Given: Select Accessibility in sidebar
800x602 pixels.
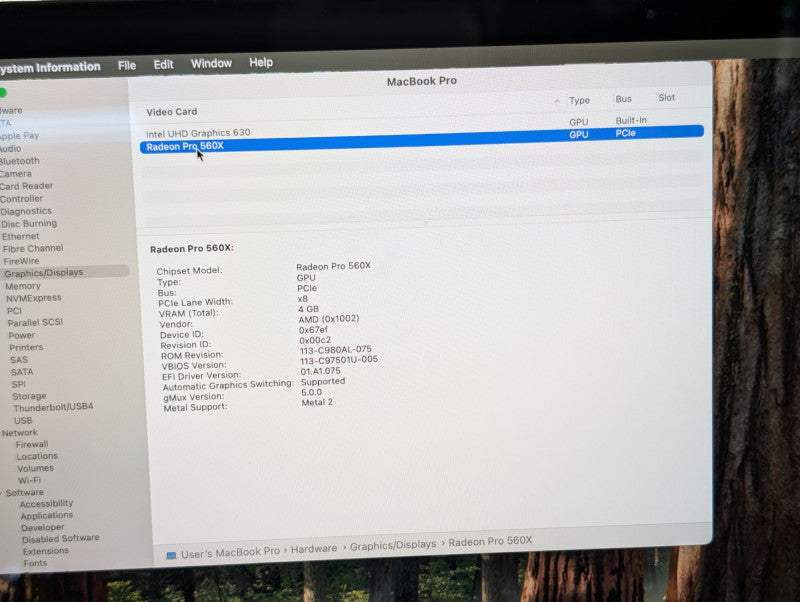Looking at the screenshot, I should tap(46, 504).
